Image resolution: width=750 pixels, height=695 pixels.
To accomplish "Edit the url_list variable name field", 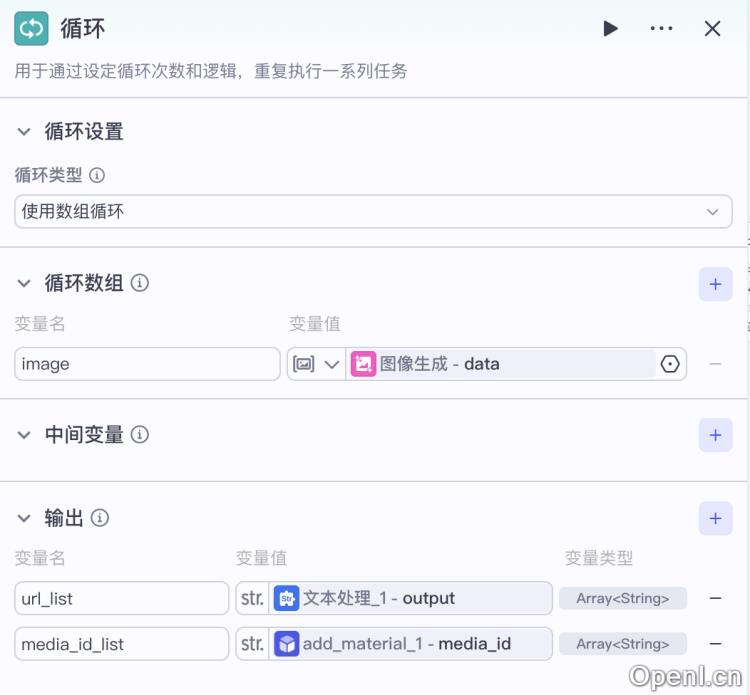I will coord(121,598).
